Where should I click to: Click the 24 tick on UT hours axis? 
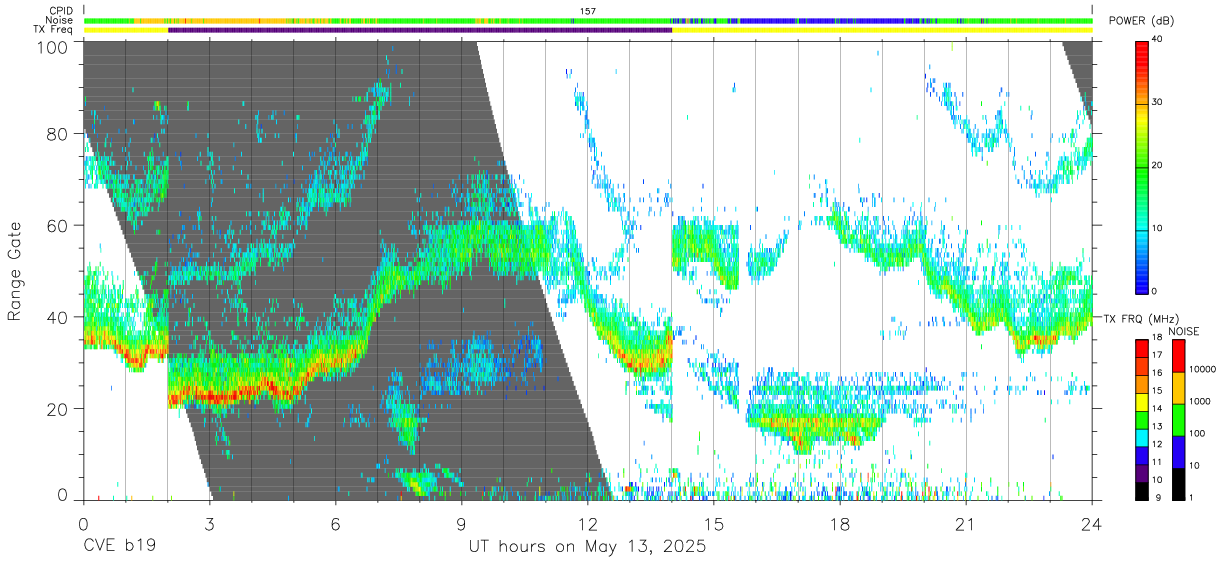1092,525
